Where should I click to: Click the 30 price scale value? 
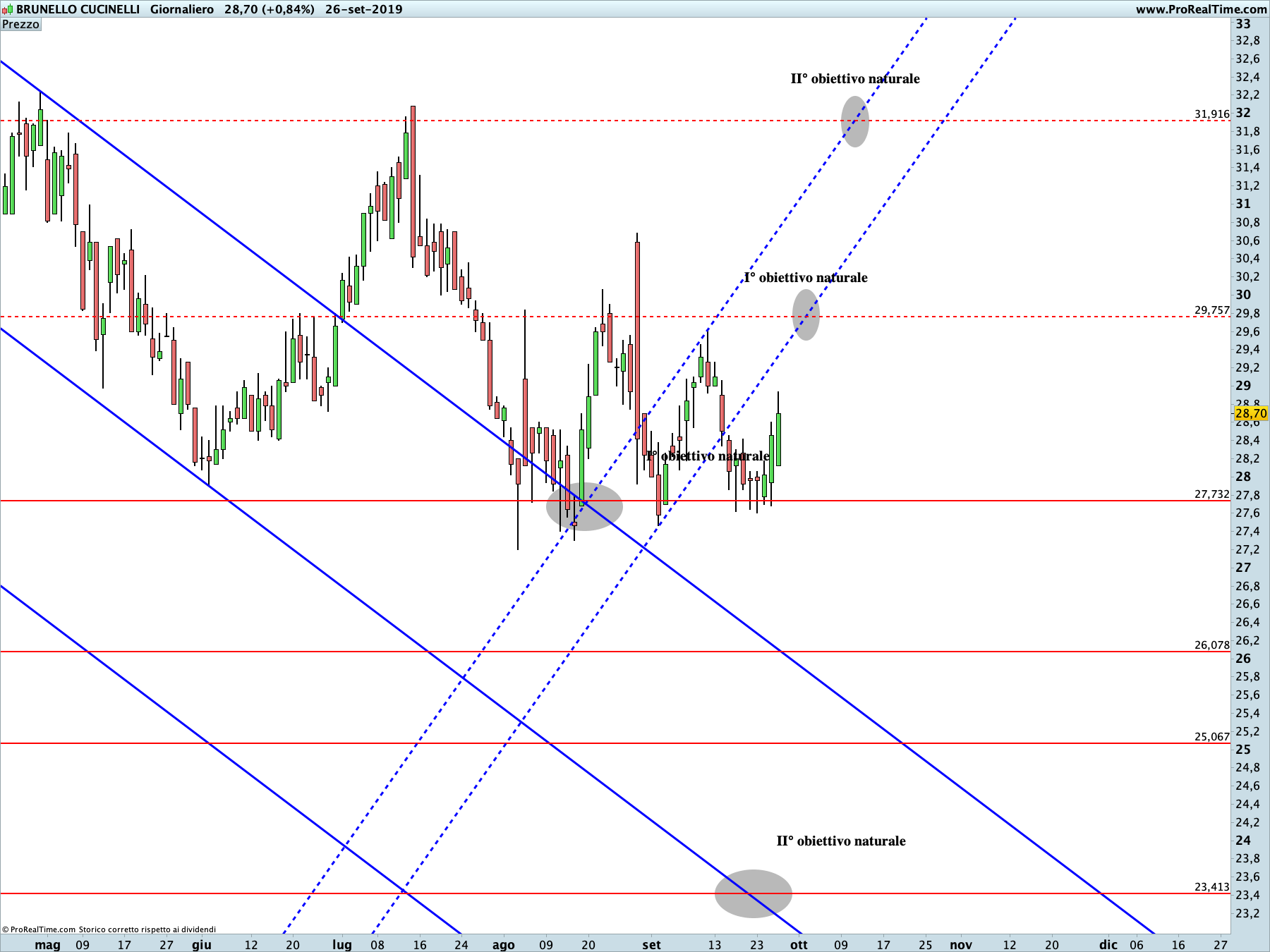1243,295
